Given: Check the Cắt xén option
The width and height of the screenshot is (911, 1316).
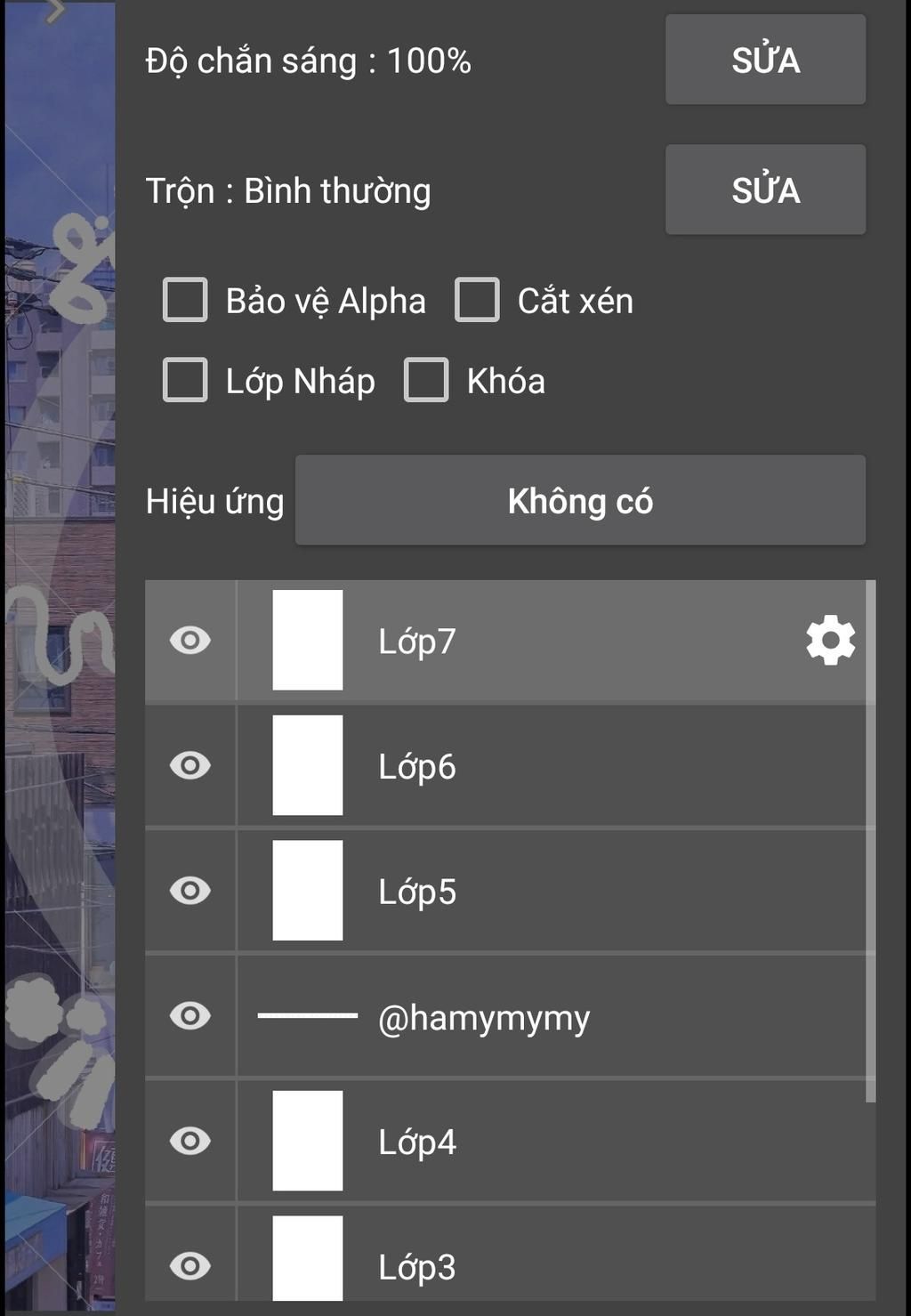Looking at the screenshot, I should coord(477,300).
